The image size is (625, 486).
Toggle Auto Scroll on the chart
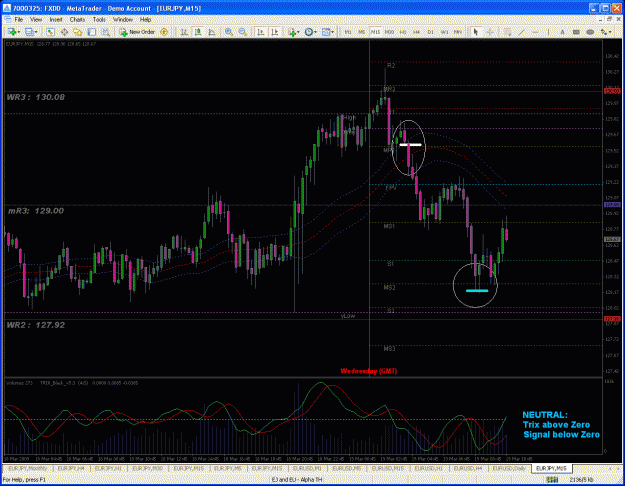261,32
